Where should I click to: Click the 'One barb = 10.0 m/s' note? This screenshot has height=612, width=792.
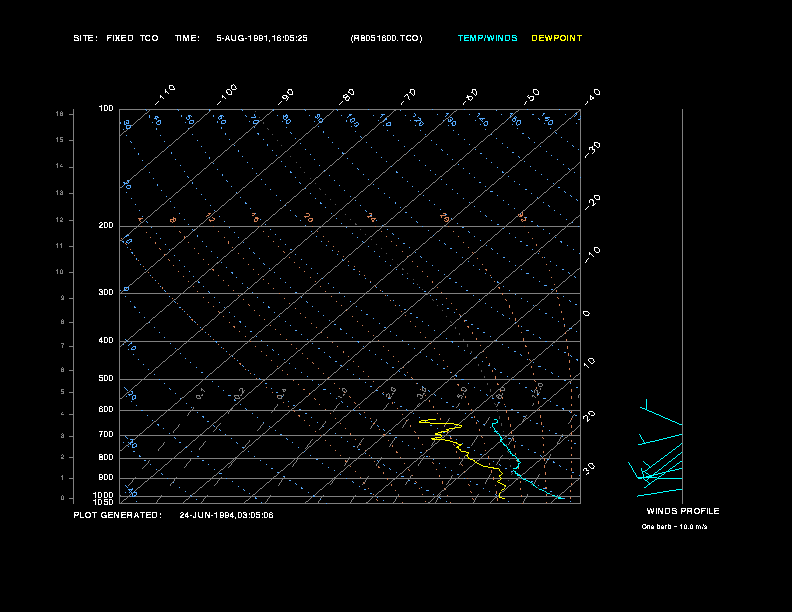[674, 527]
